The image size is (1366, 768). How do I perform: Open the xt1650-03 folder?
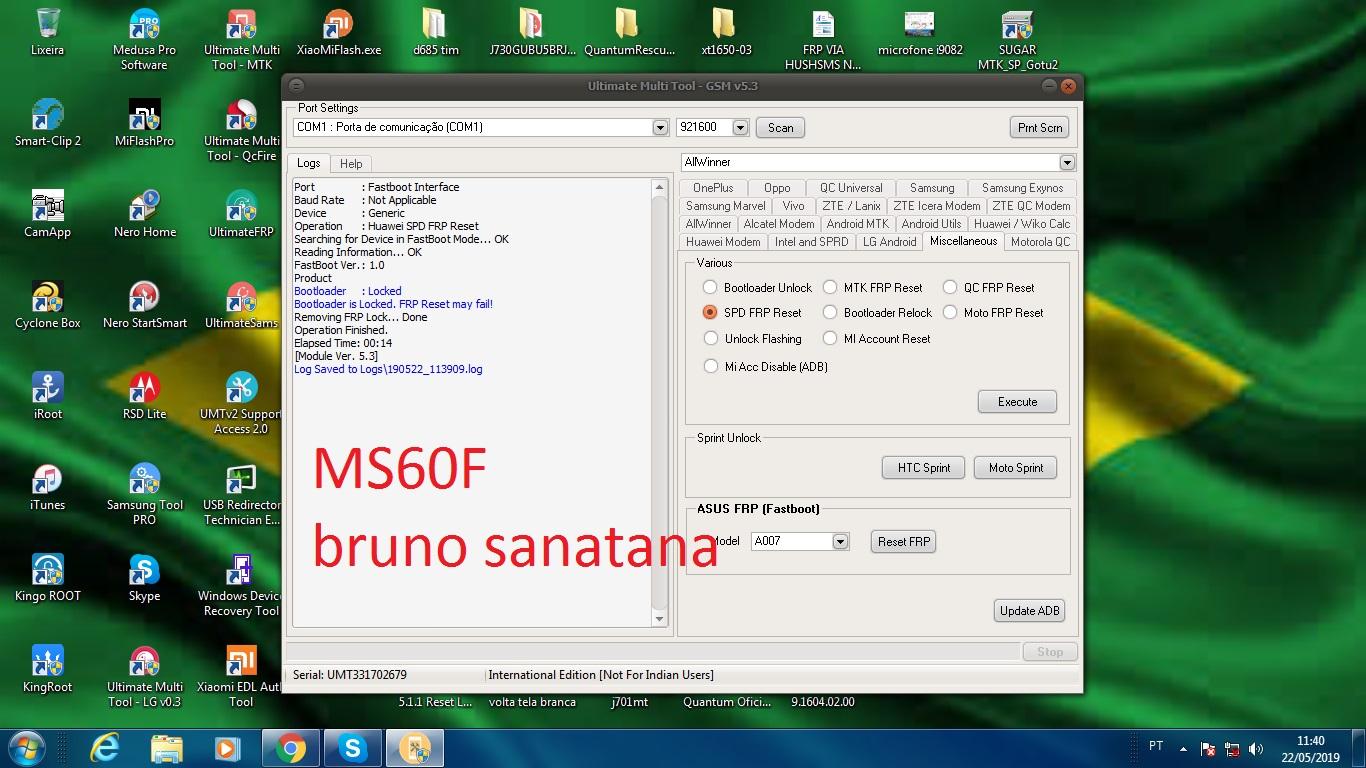click(726, 32)
